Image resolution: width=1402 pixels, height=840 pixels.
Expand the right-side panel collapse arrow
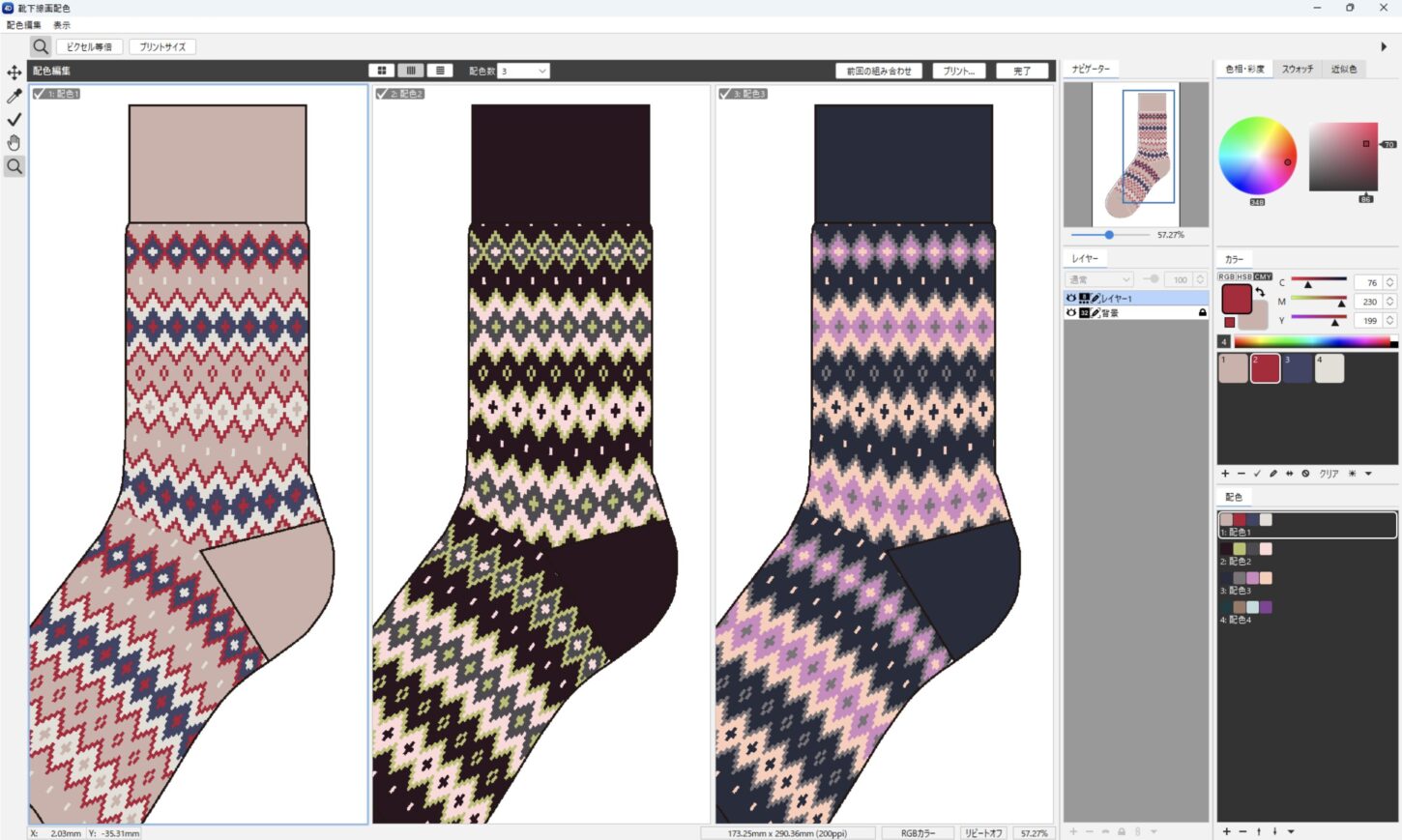(x=1384, y=46)
